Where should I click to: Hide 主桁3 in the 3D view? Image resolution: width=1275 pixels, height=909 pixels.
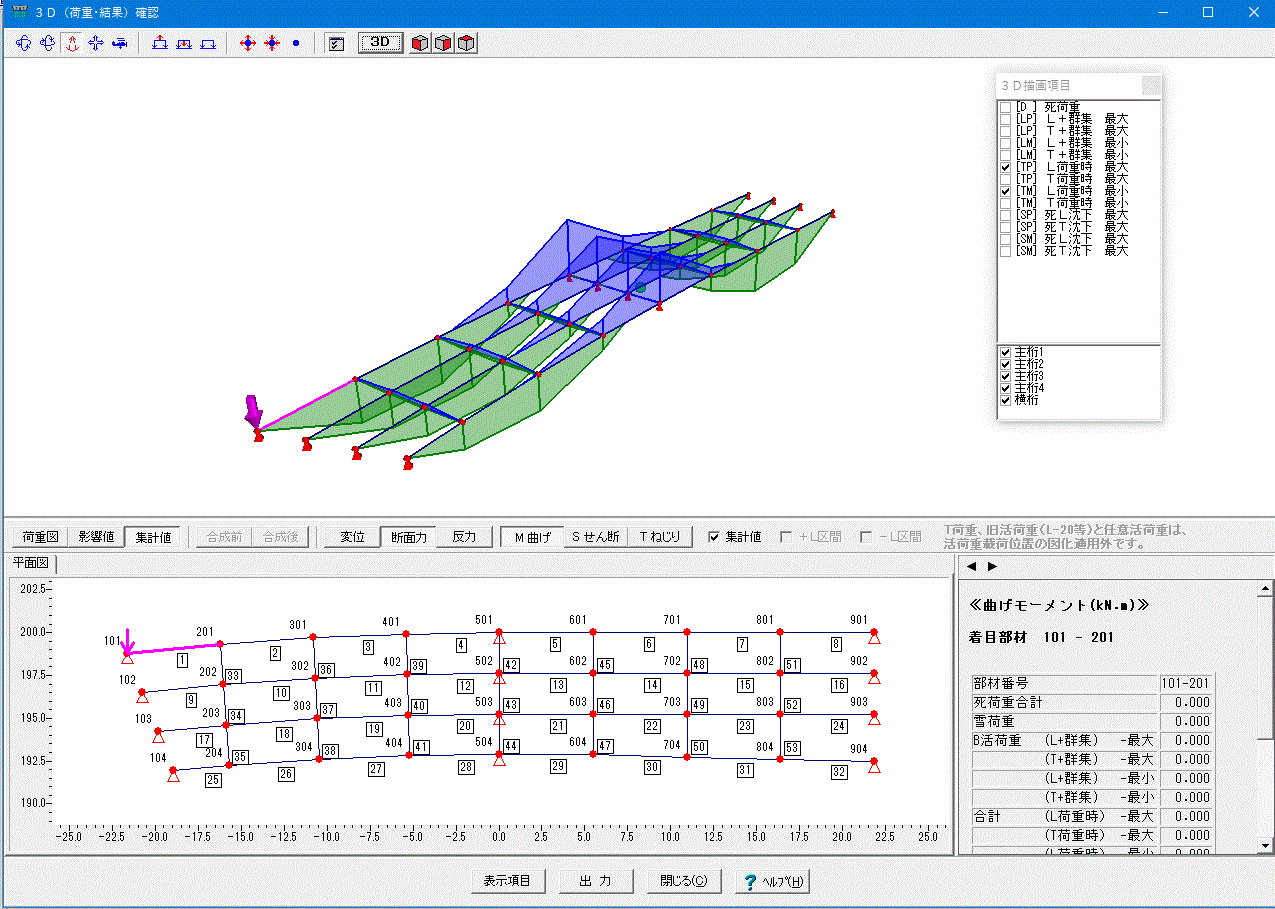(x=1005, y=376)
